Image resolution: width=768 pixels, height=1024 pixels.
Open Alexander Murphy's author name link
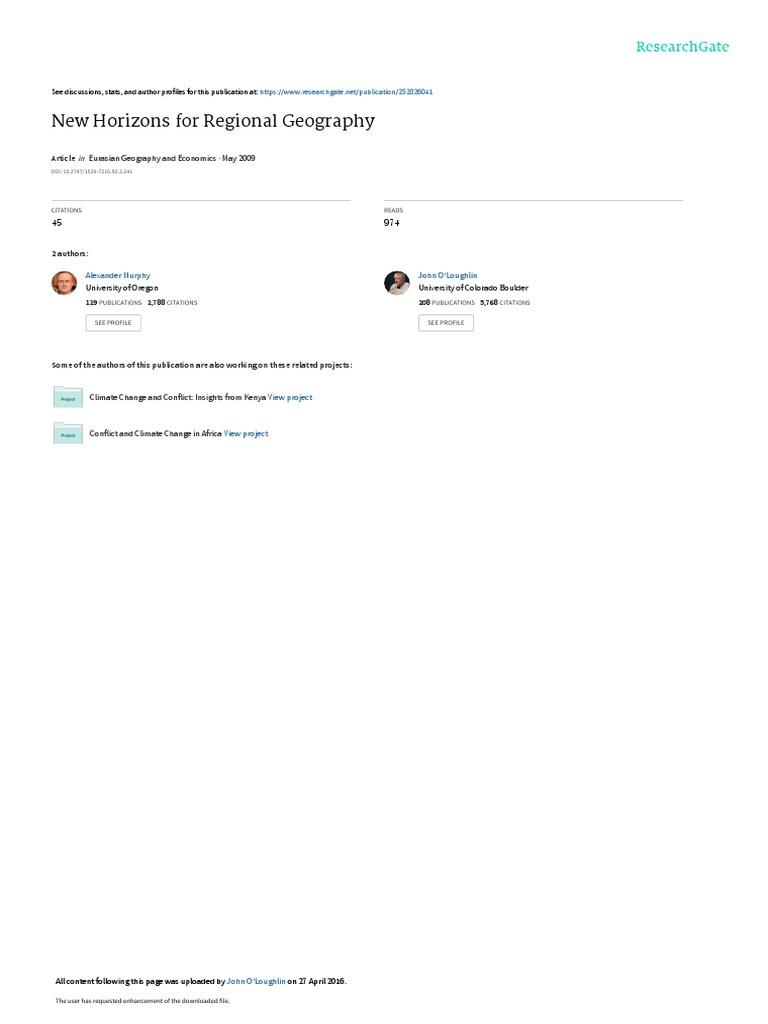pyautogui.click(x=118, y=276)
